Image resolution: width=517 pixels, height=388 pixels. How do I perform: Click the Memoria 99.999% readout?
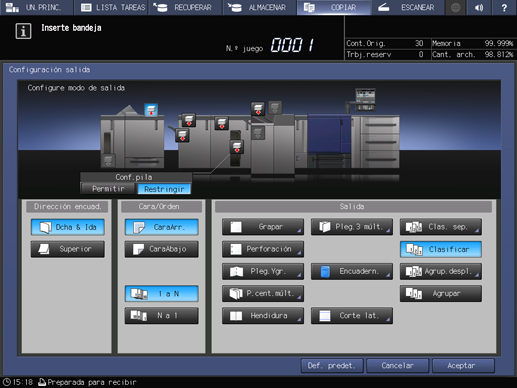[x=473, y=43]
